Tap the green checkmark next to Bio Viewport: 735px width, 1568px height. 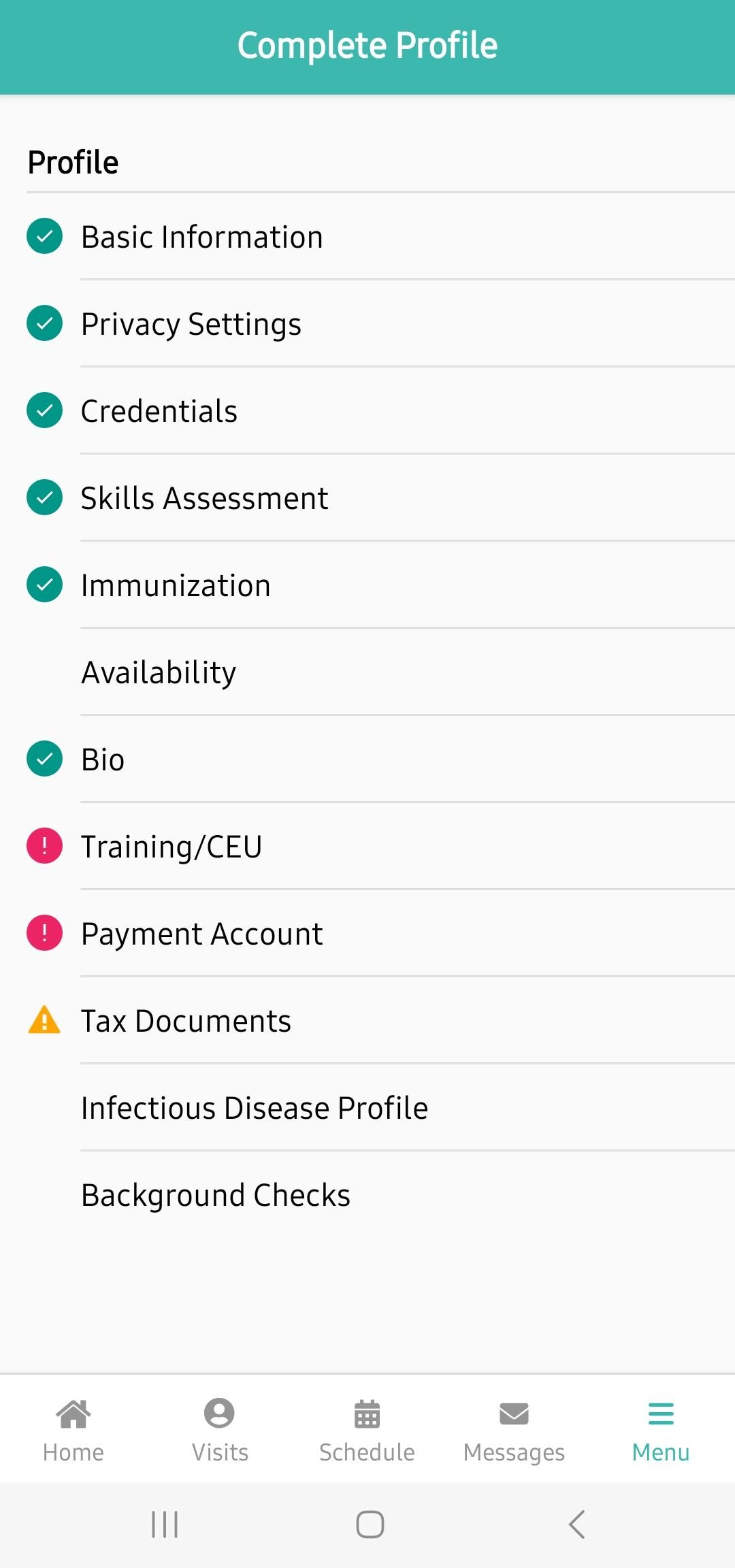(44, 759)
